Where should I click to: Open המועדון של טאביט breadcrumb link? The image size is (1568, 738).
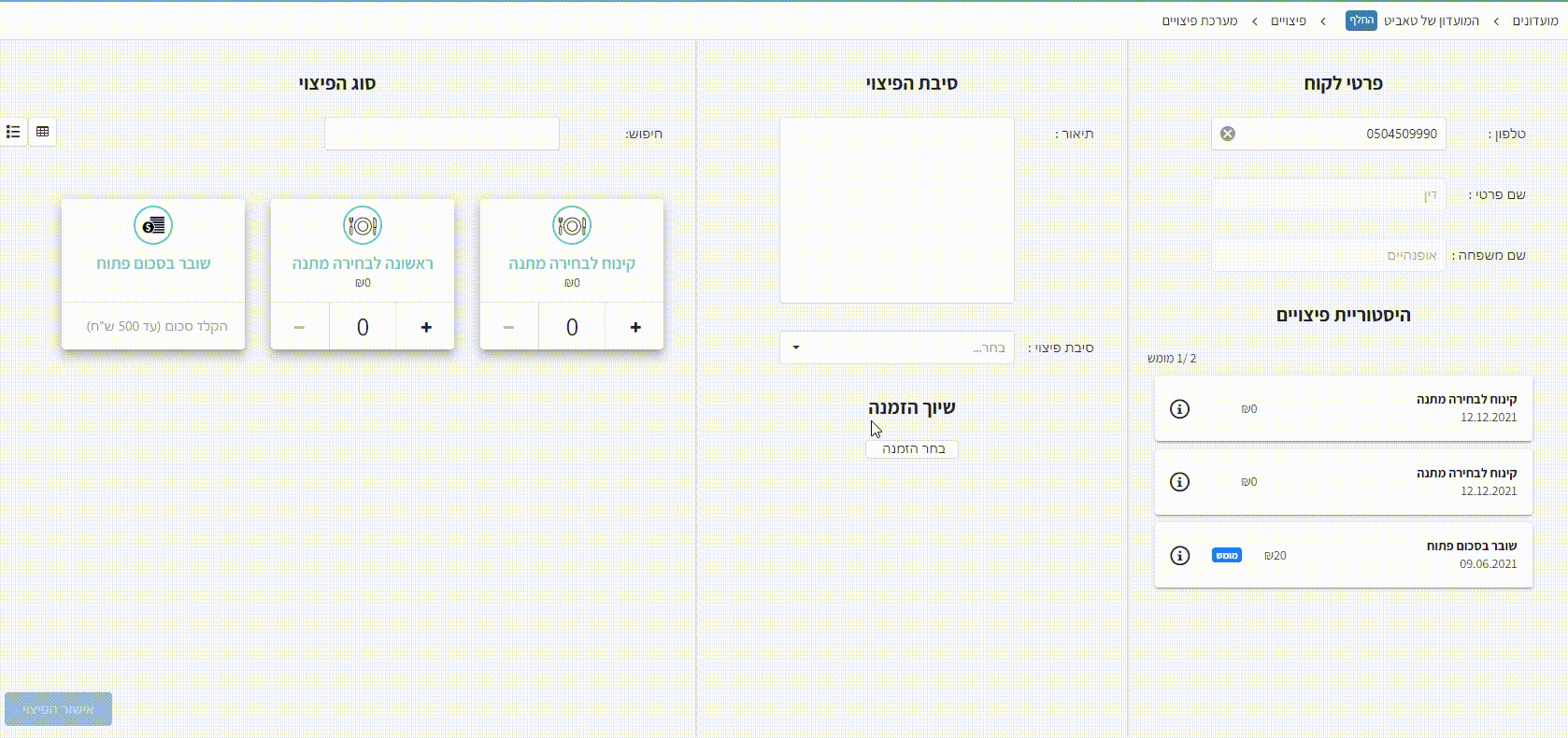coord(1432,21)
